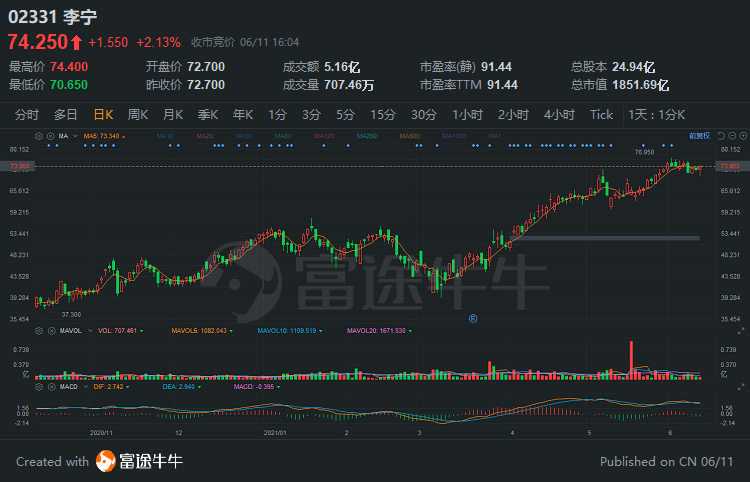Remove the MAVOL indicator panel
This screenshot has width=750, height=482.
pos(52,331)
